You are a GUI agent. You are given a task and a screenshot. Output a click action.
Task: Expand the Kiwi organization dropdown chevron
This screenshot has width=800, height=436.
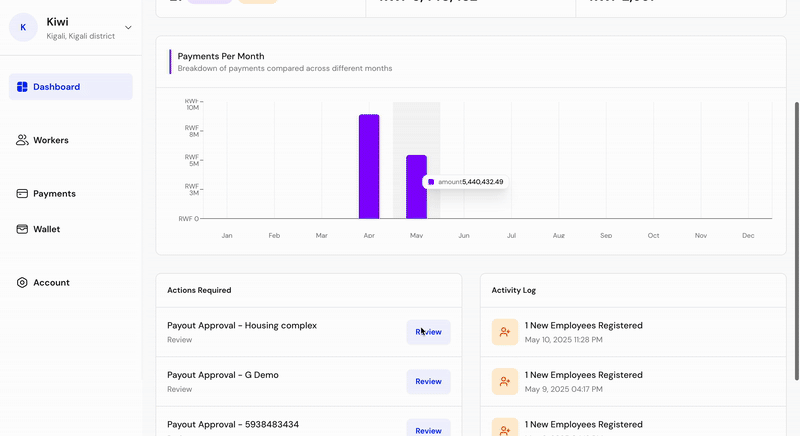pos(128,28)
